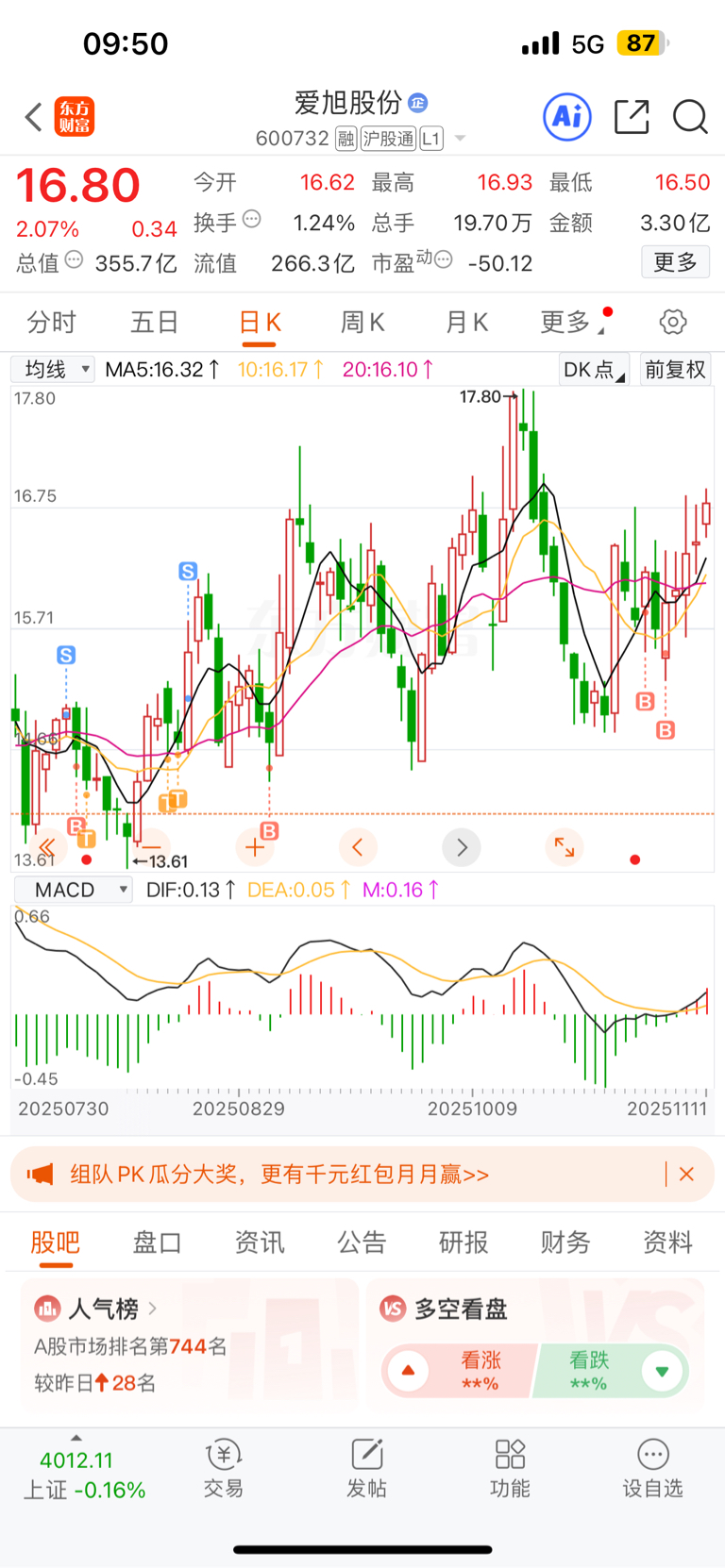Open the 多空看盘 heading
725x1568 pixels.
(x=461, y=1309)
